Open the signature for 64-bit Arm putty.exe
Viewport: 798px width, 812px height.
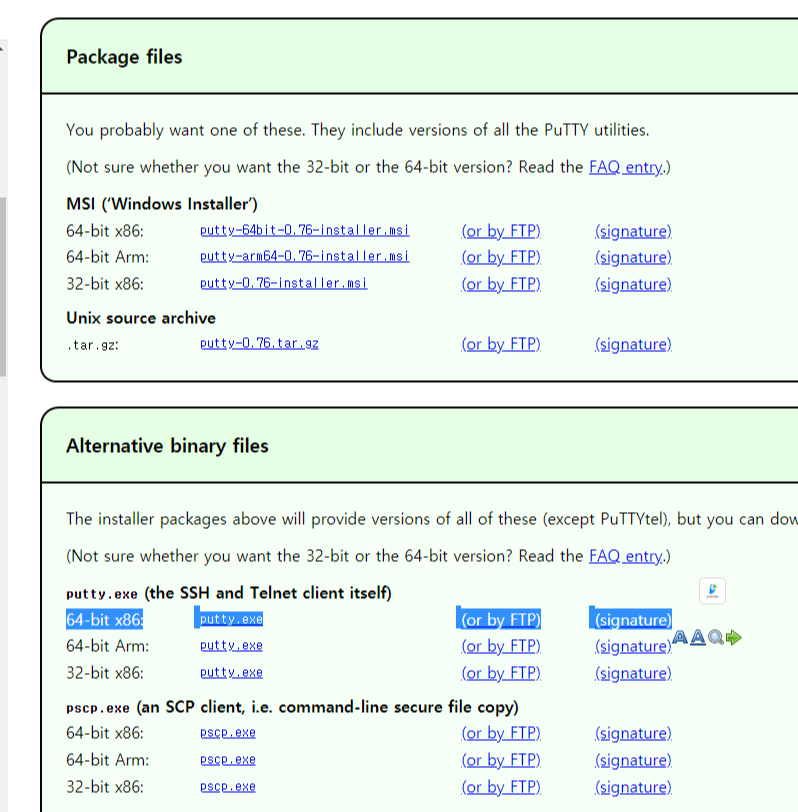633,646
